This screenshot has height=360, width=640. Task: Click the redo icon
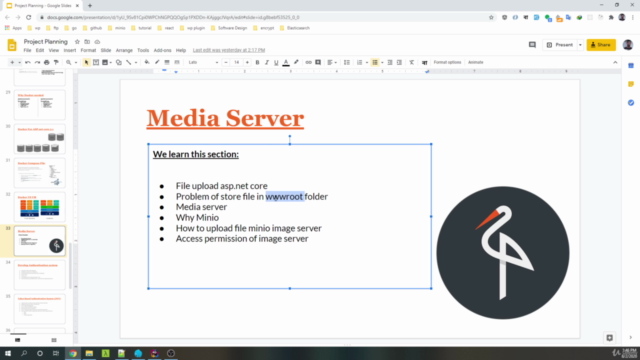(x=37, y=62)
